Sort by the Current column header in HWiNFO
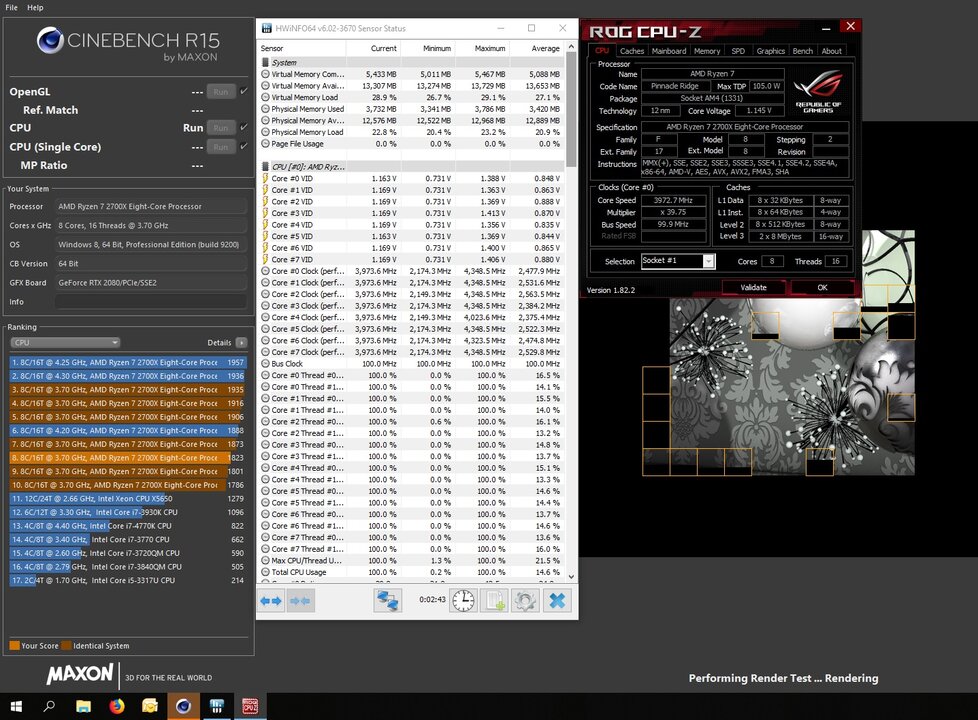Viewport: 978px width, 720px height. point(373,48)
